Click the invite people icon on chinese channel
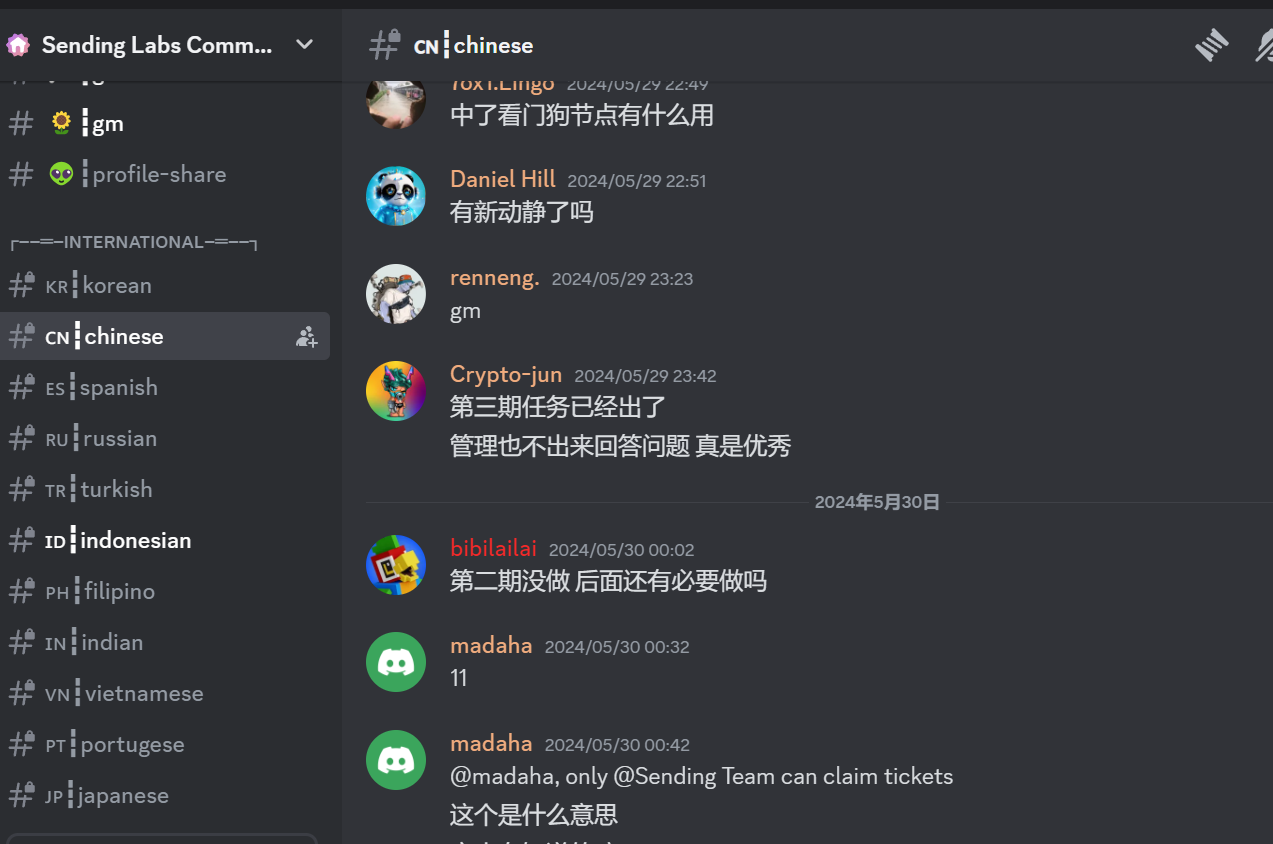Image resolution: width=1273 pixels, height=844 pixels. click(x=306, y=337)
